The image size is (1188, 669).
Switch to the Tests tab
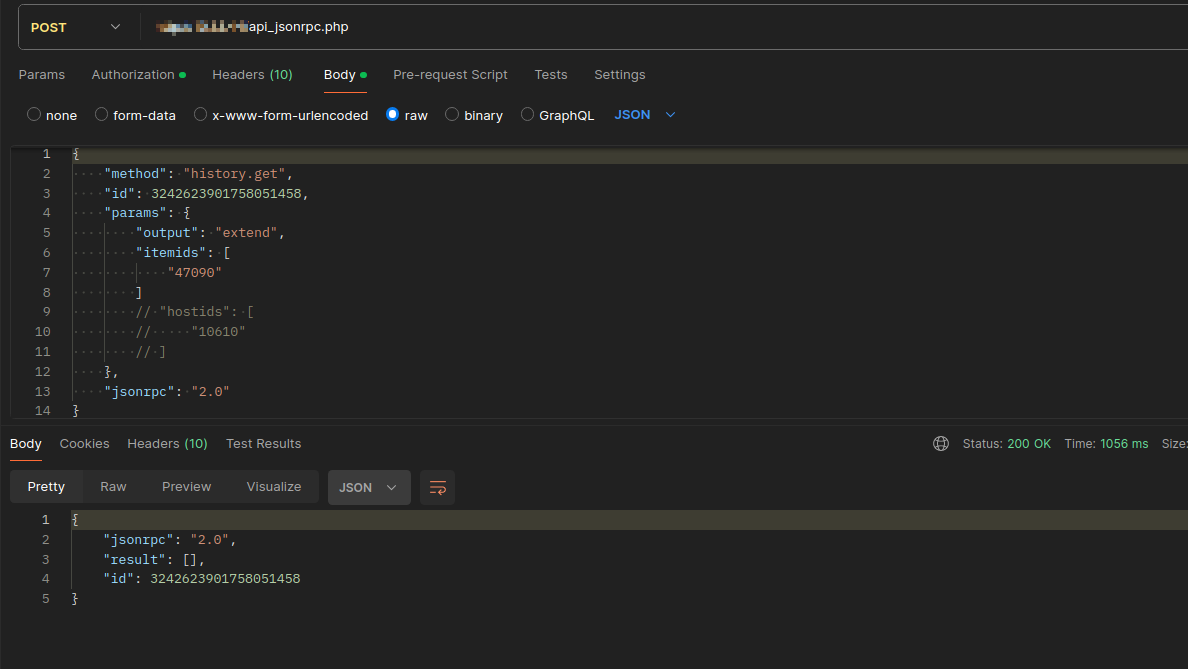click(550, 75)
